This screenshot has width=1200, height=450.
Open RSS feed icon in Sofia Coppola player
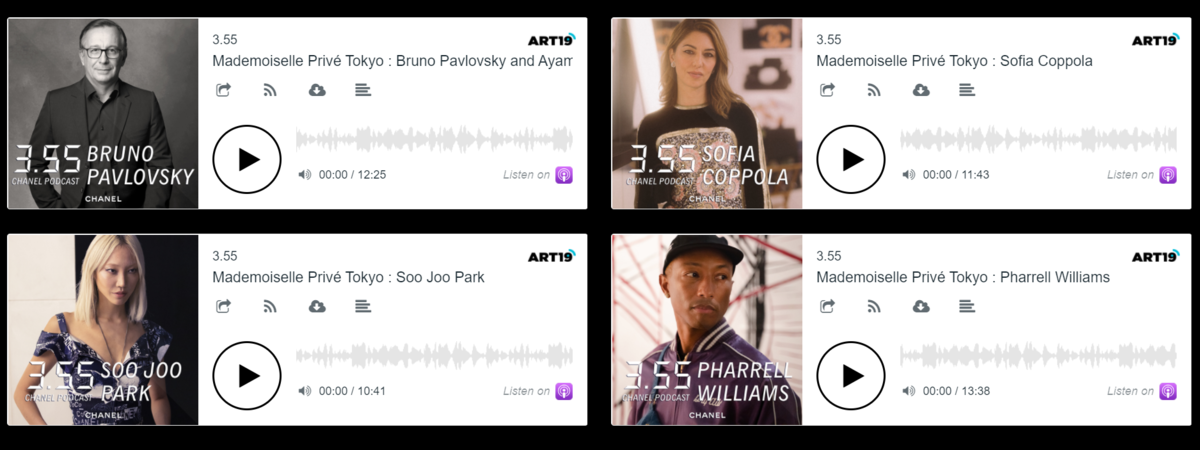click(874, 90)
